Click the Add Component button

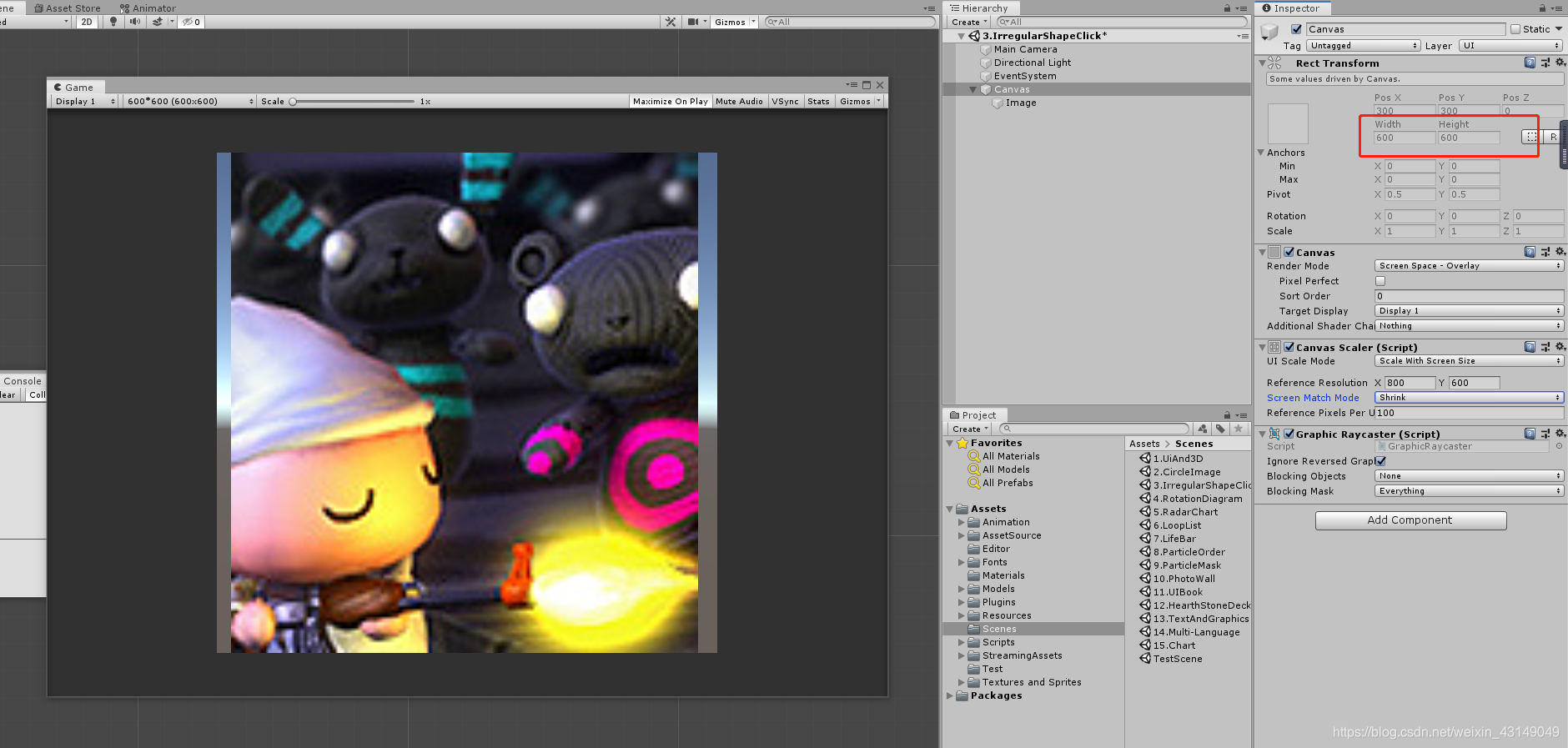1410,520
